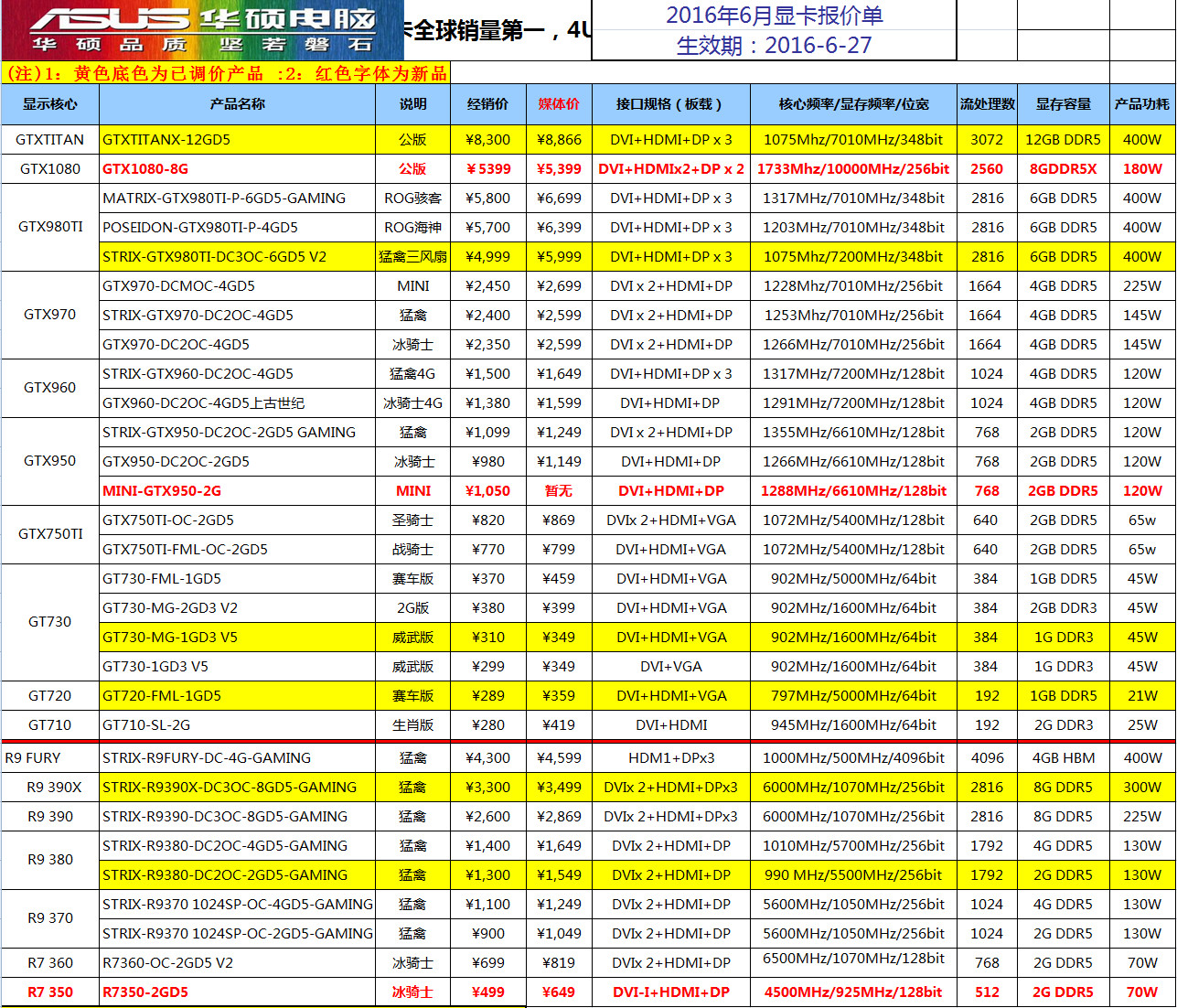Screen dimensions: 1177x1008
Task: Select the title '2016年6月显卡报价单'
Action: point(774,16)
